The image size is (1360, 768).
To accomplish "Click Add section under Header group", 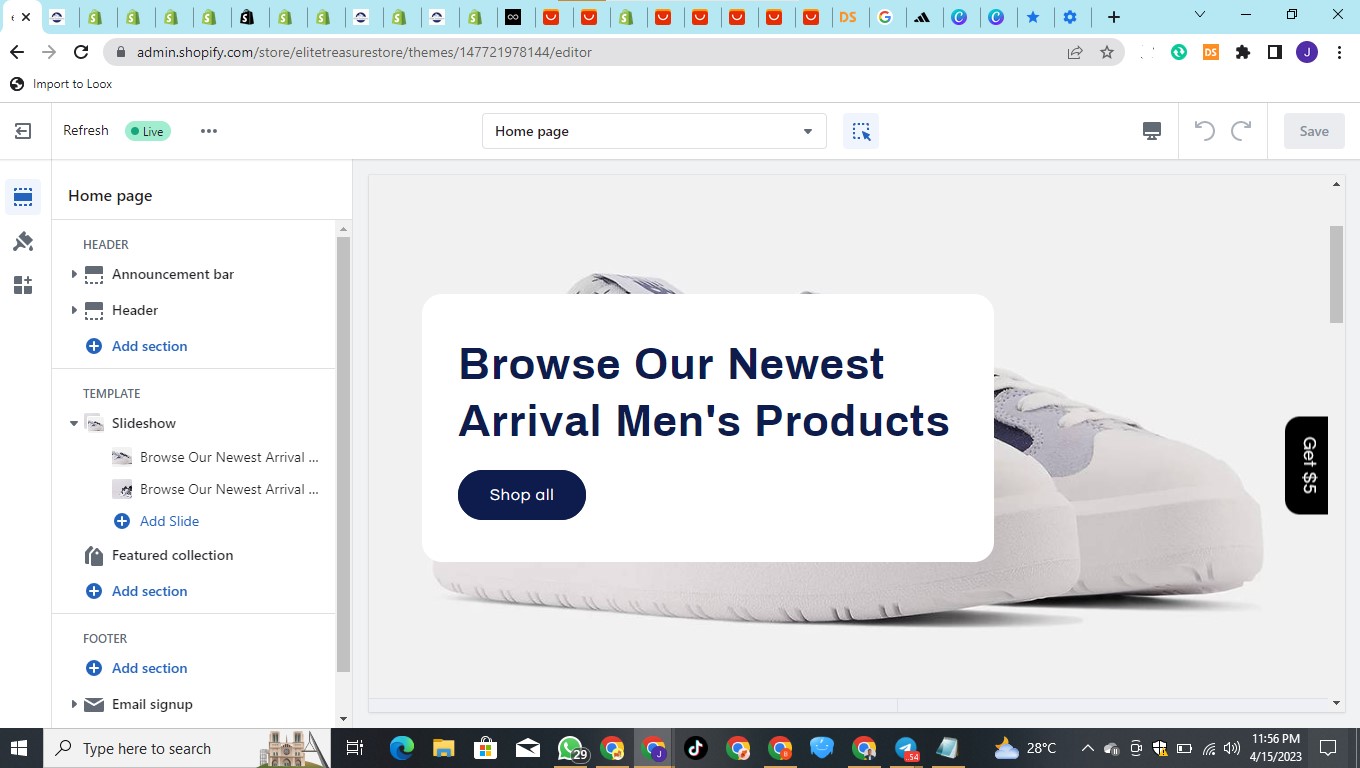I will [x=149, y=346].
